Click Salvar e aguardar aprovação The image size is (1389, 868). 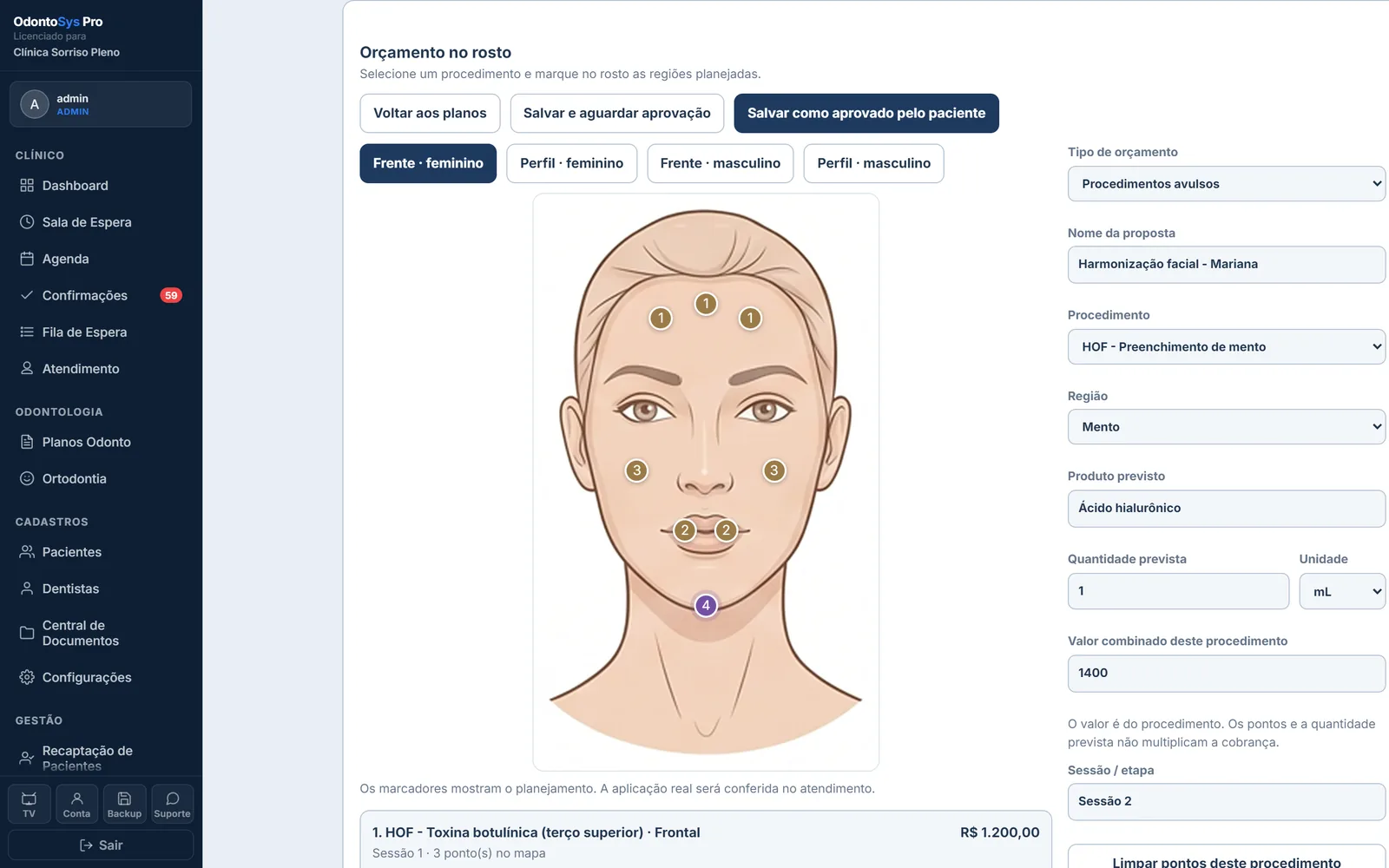coord(617,114)
